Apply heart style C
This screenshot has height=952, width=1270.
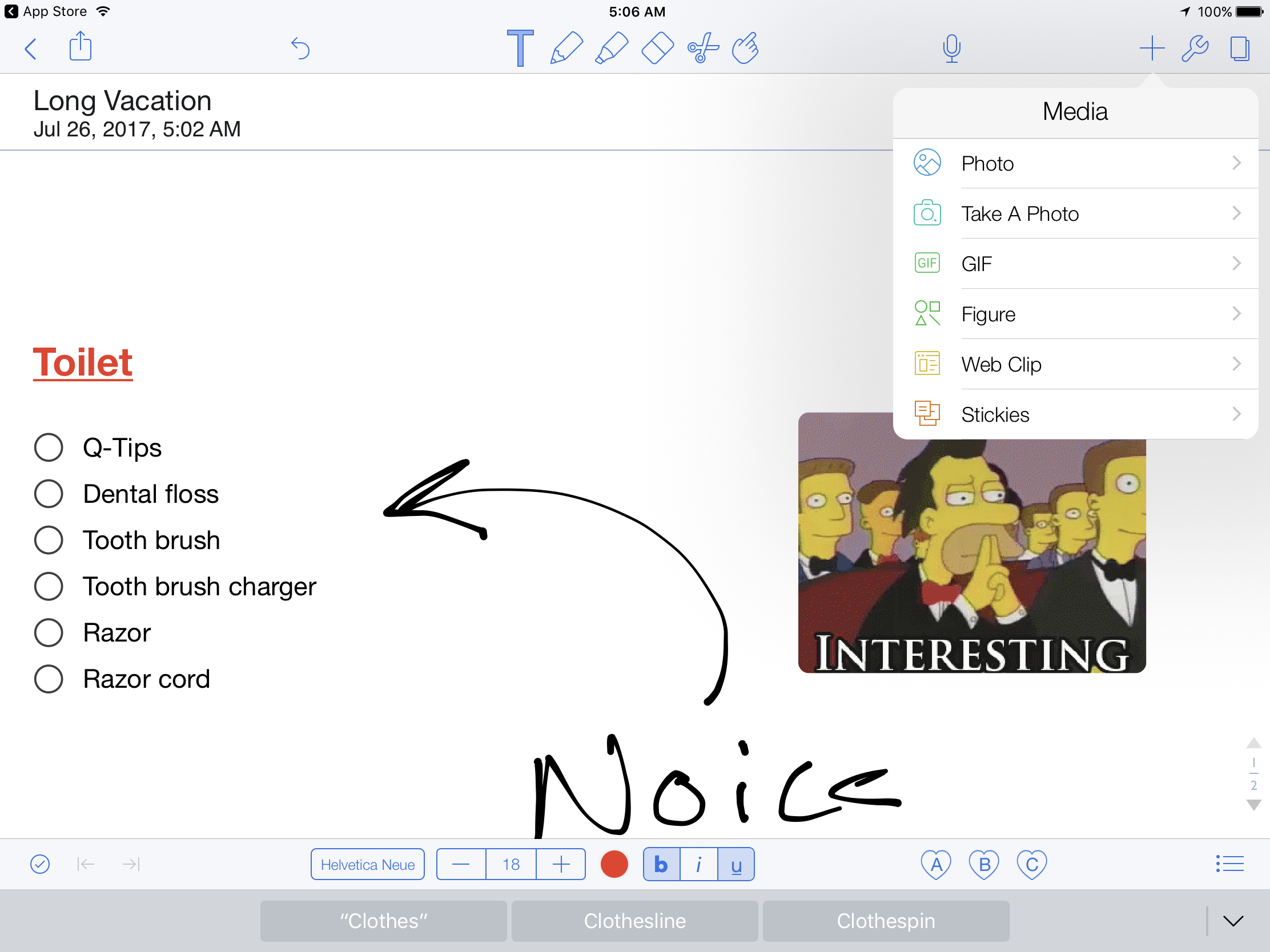click(1032, 864)
